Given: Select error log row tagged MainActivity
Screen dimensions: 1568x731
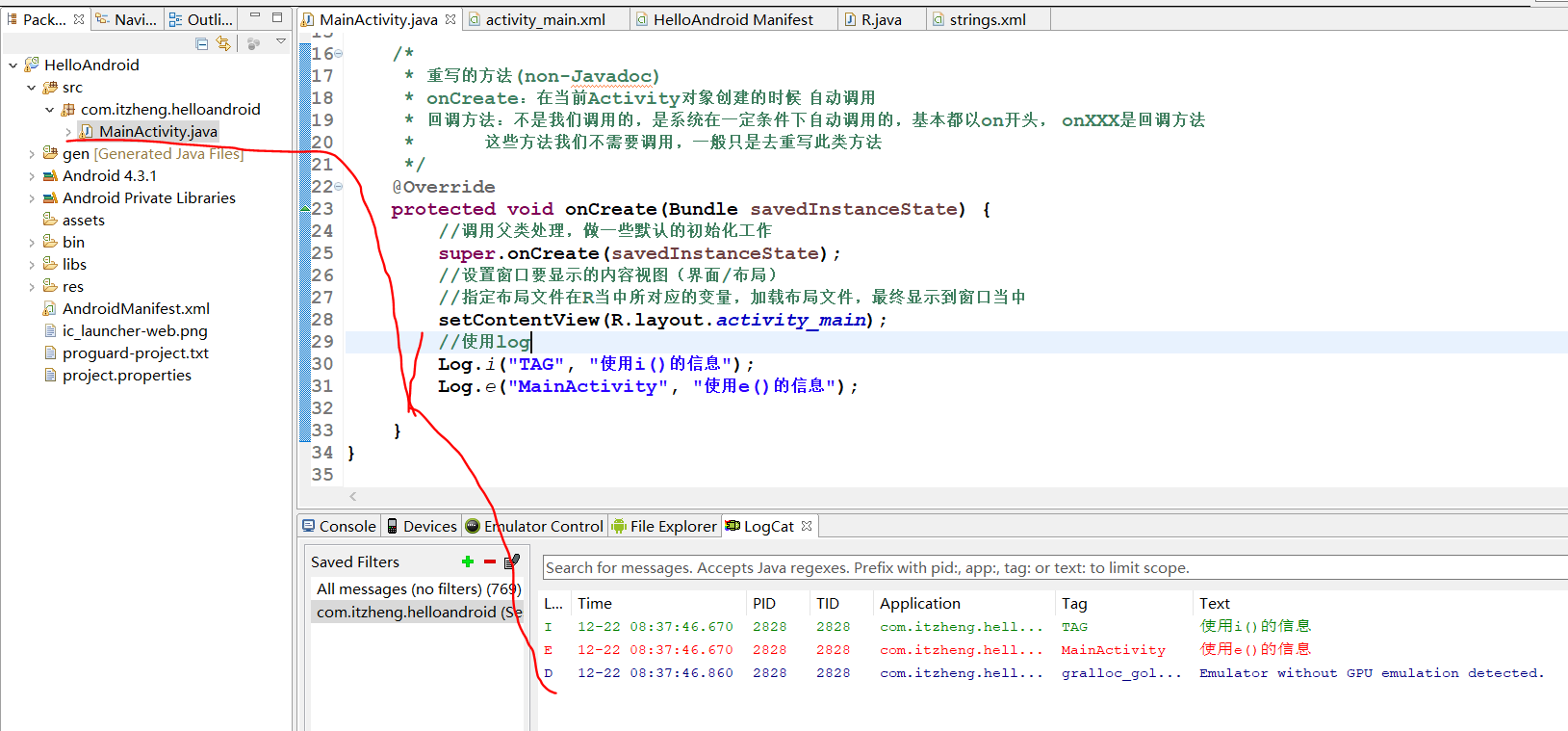Looking at the screenshot, I should [x=1055, y=650].
